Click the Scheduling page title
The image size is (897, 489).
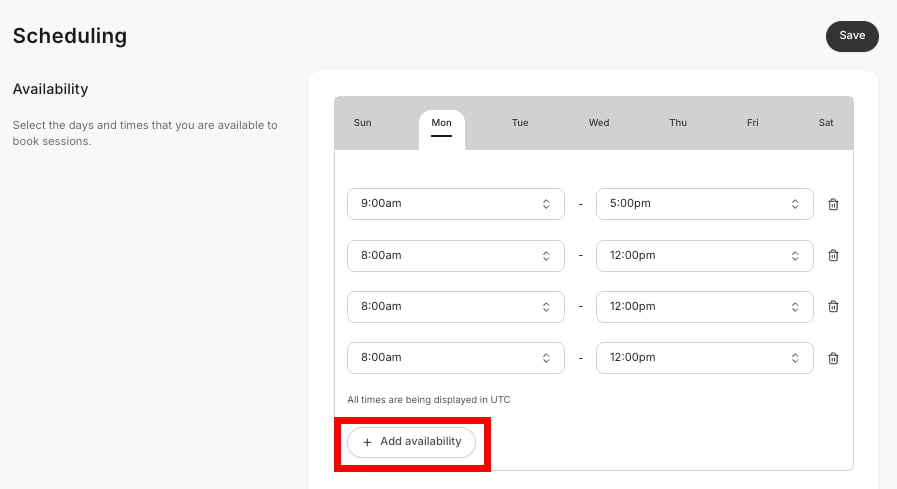click(x=70, y=36)
